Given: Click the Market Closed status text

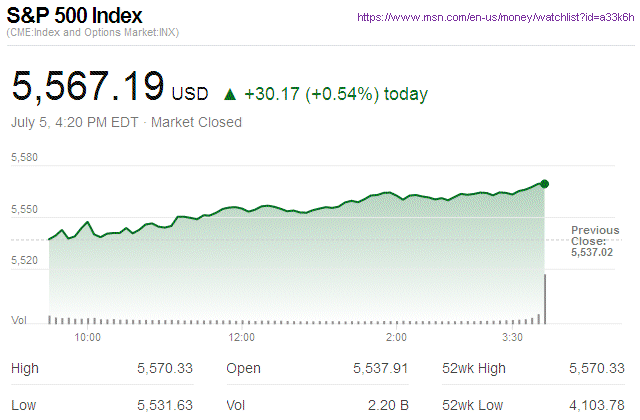Looking at the screenshot, I should point(196,123).
